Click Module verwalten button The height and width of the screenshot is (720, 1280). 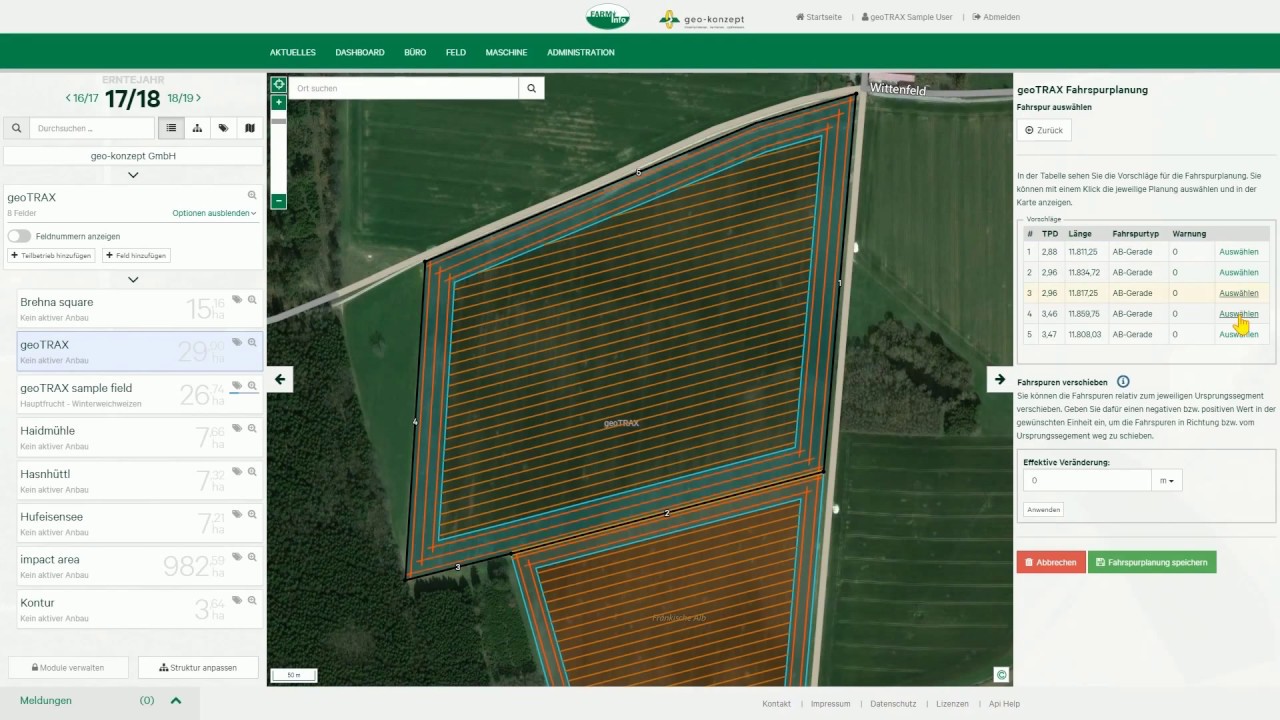[68, 667]
